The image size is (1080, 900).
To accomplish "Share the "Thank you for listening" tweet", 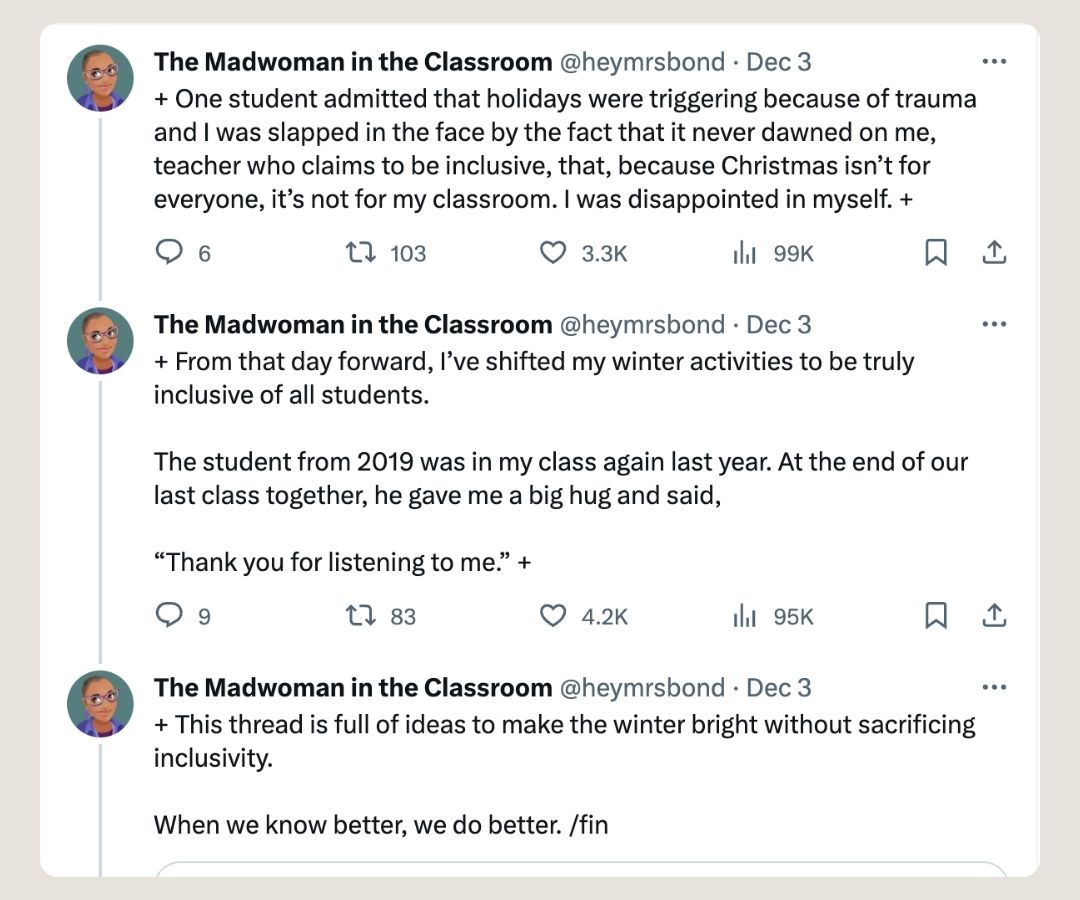I will pos(994,616).
